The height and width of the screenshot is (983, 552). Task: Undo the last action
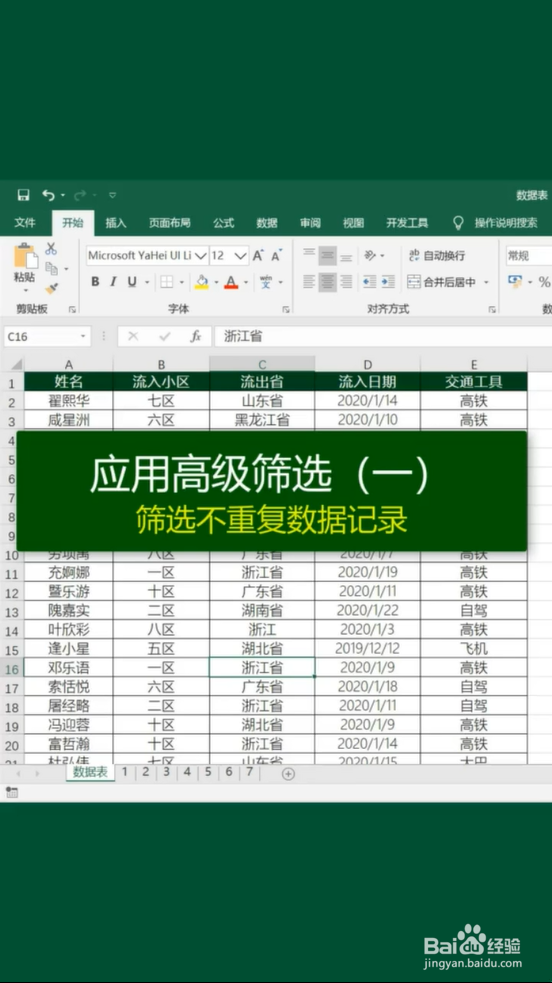(48, 195)
